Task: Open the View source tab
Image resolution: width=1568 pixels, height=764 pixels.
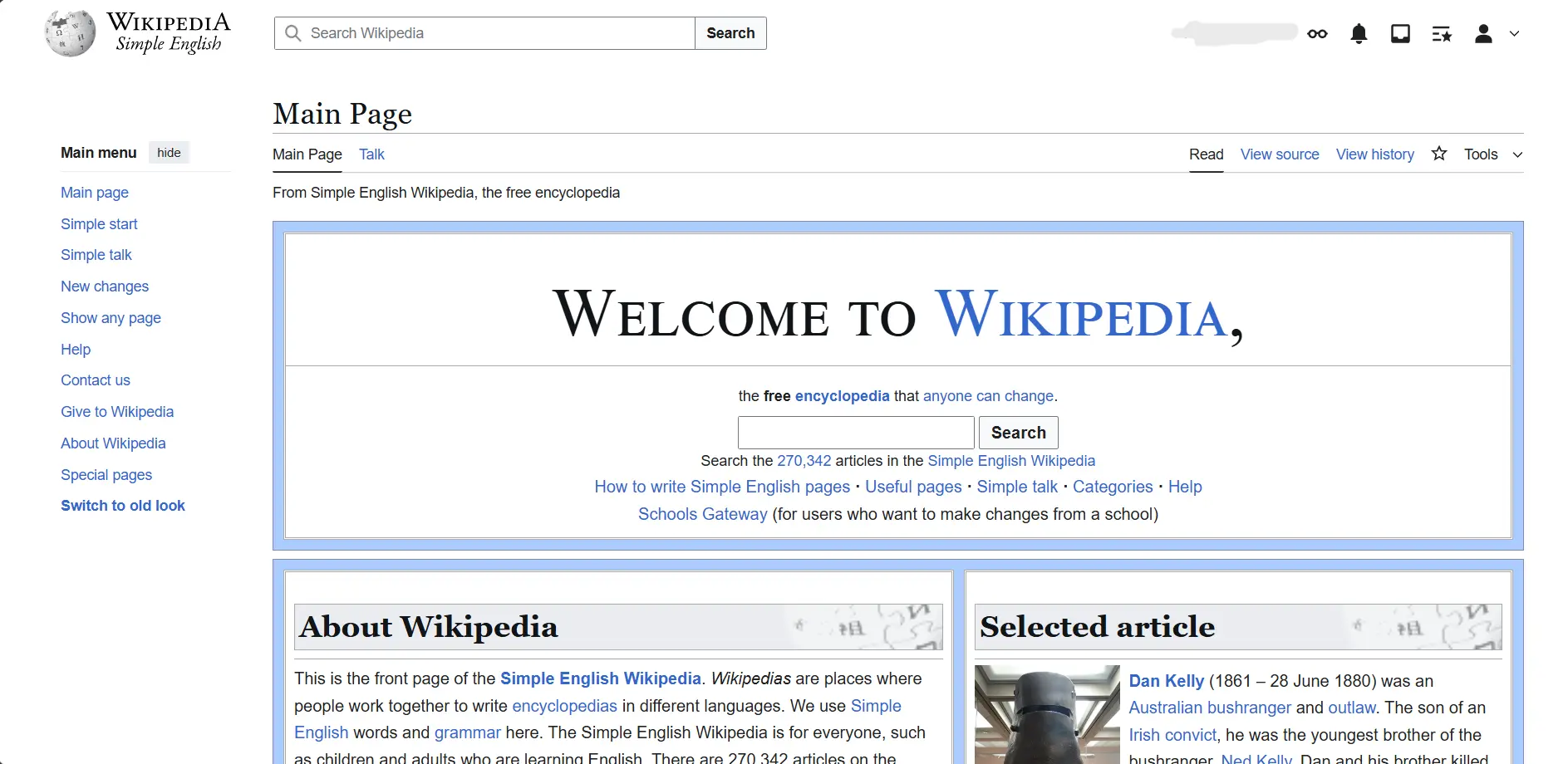Action: click(1280, 154)
